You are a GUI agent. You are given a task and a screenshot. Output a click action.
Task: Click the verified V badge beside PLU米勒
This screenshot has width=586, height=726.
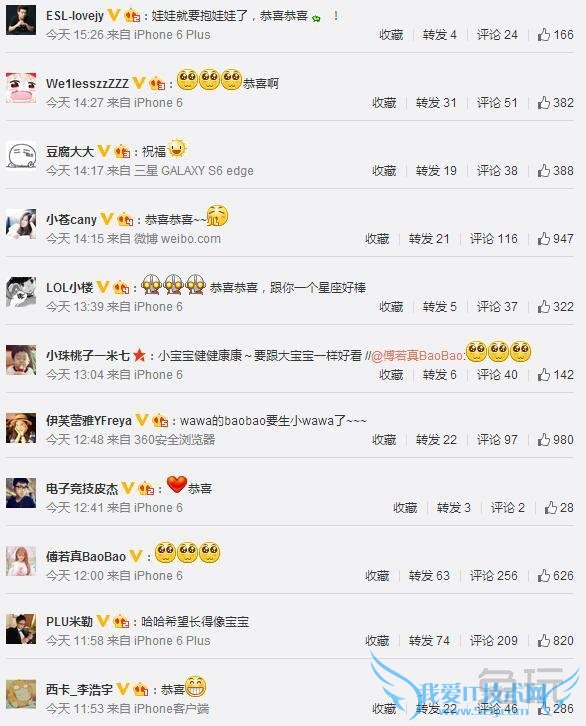(103, 621)
